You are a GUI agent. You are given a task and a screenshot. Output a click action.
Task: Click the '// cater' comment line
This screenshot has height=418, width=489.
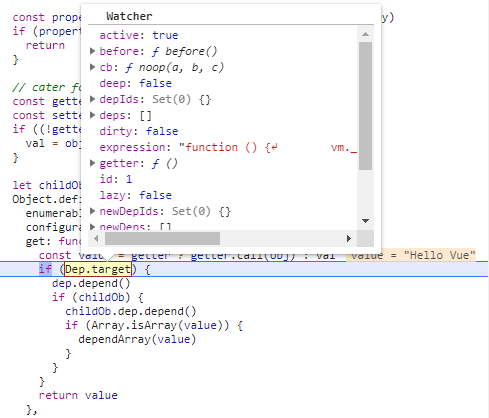pyautogui.click(x=46, y=87)
